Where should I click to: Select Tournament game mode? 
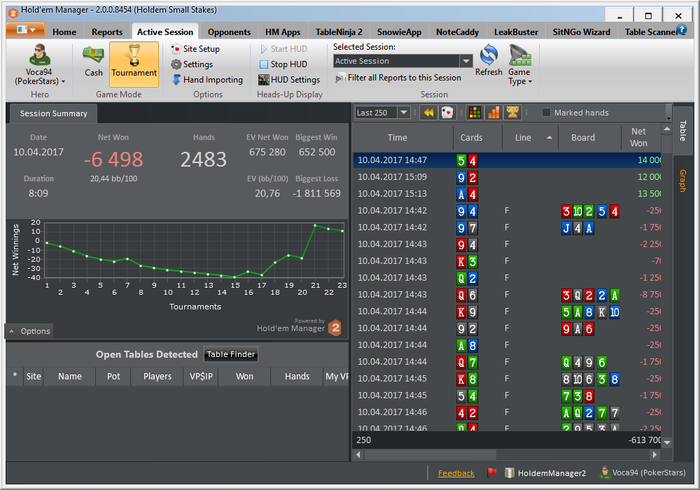pos(134,63)
